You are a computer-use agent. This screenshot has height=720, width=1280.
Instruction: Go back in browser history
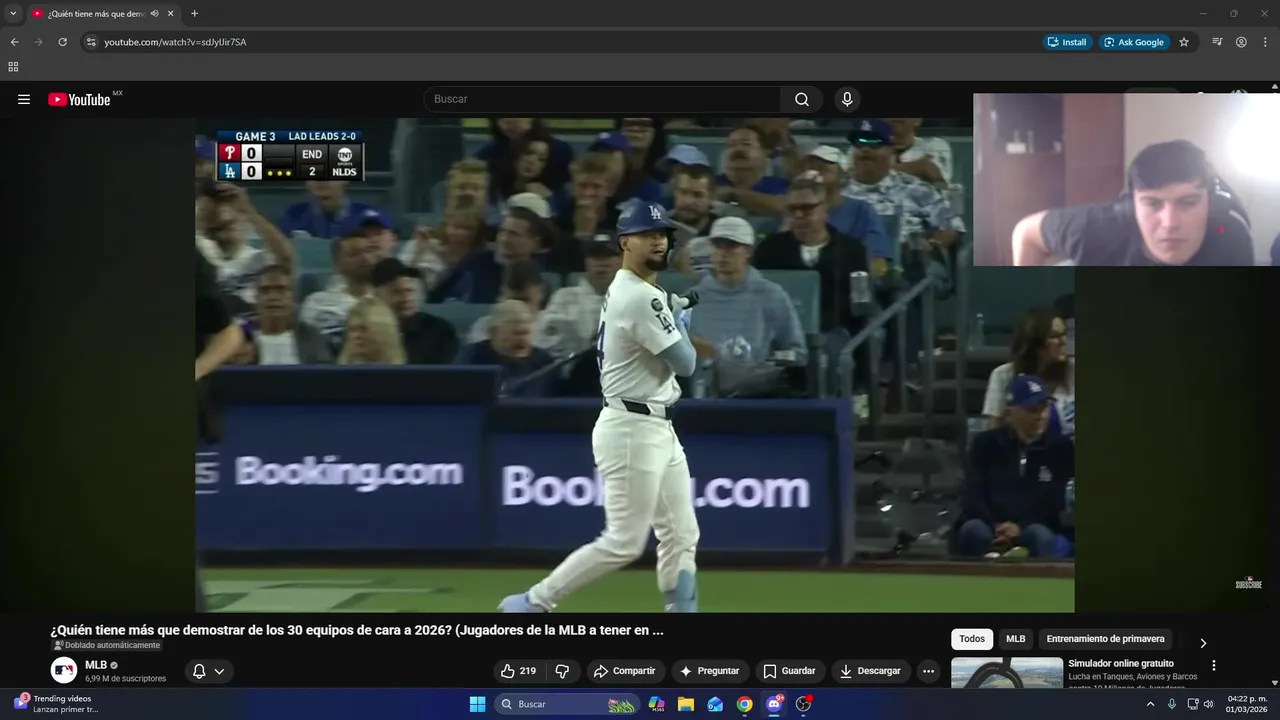(14, 42)
